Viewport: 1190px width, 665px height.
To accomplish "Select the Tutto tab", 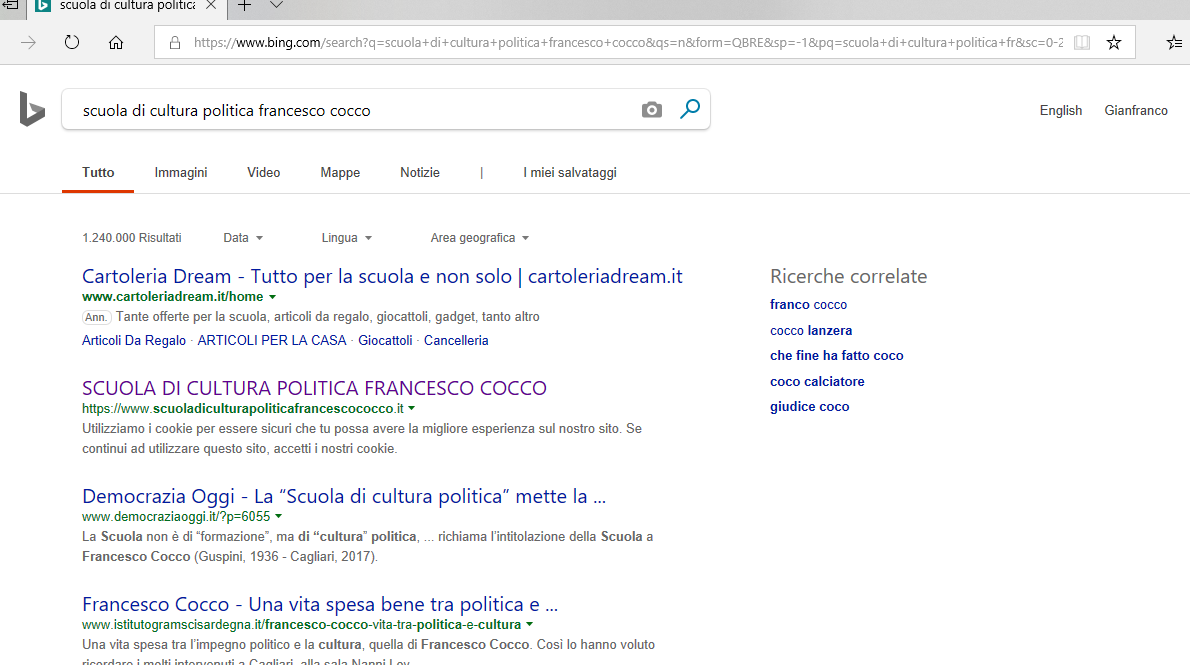I will pyautogui.click(x=98, y=172).
